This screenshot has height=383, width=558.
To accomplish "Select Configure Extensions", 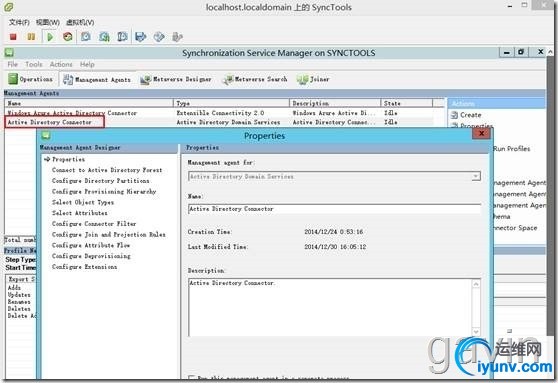I will (x=84, y=267).
